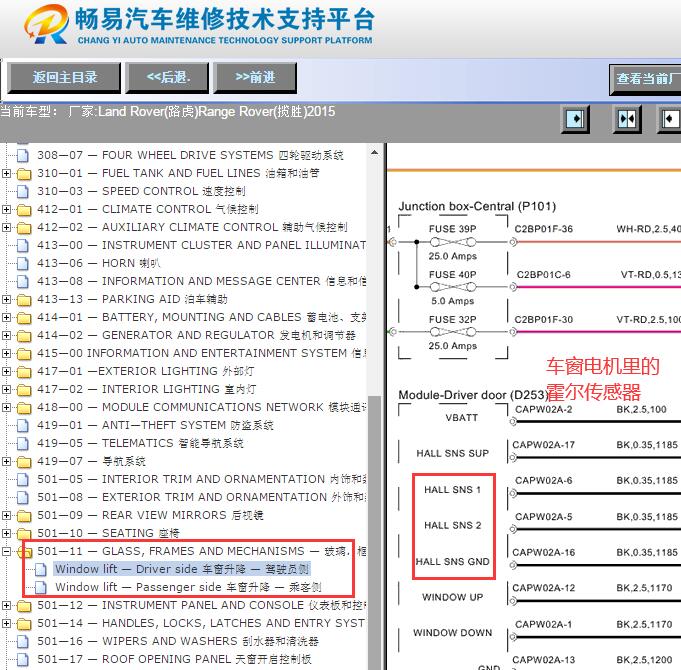The width and height of the screenshot is (681, 670).
Task: Click the HALL SNS GND pin label
Action: (x=452, y=561)
